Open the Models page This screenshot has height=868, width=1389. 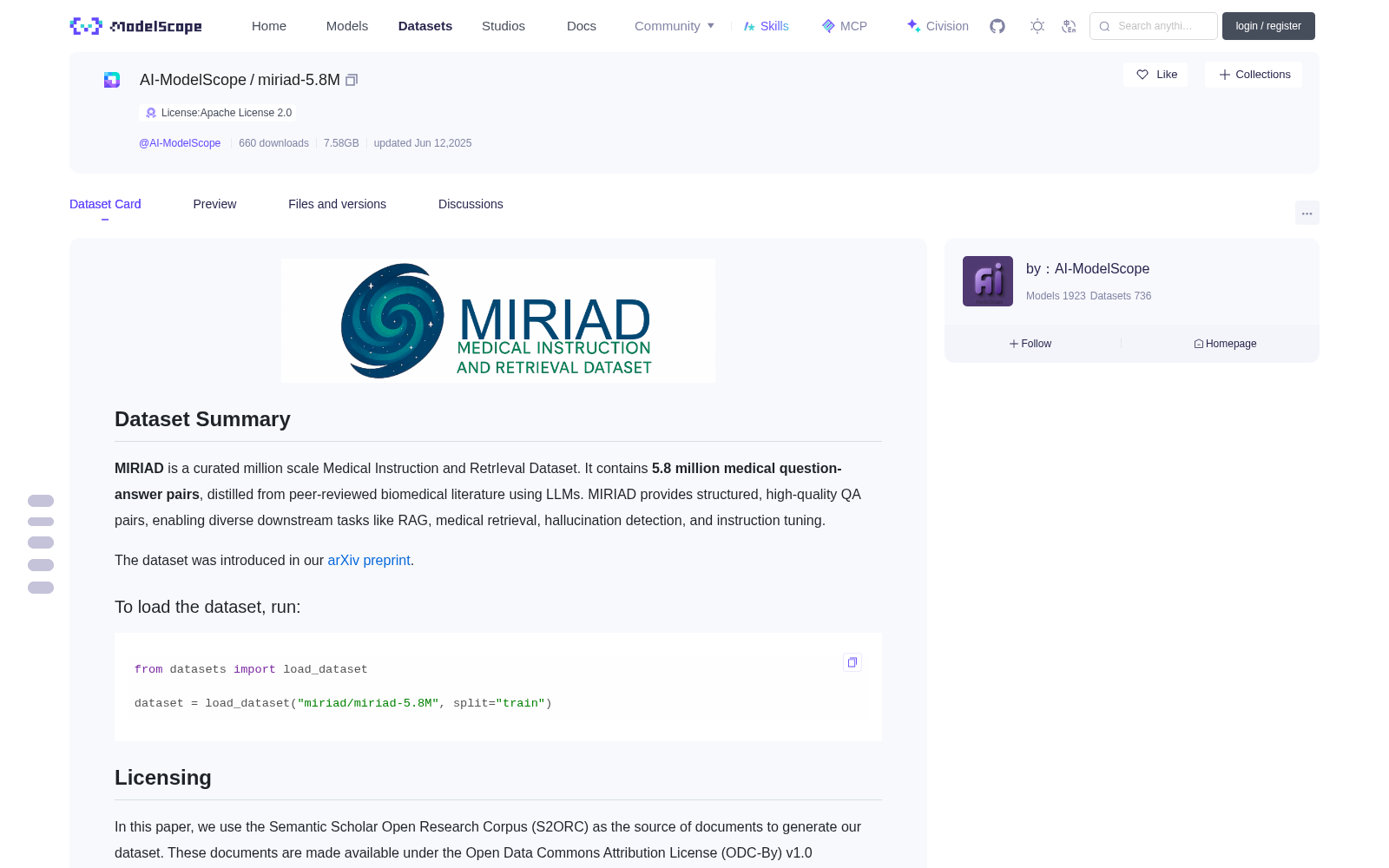347,26
